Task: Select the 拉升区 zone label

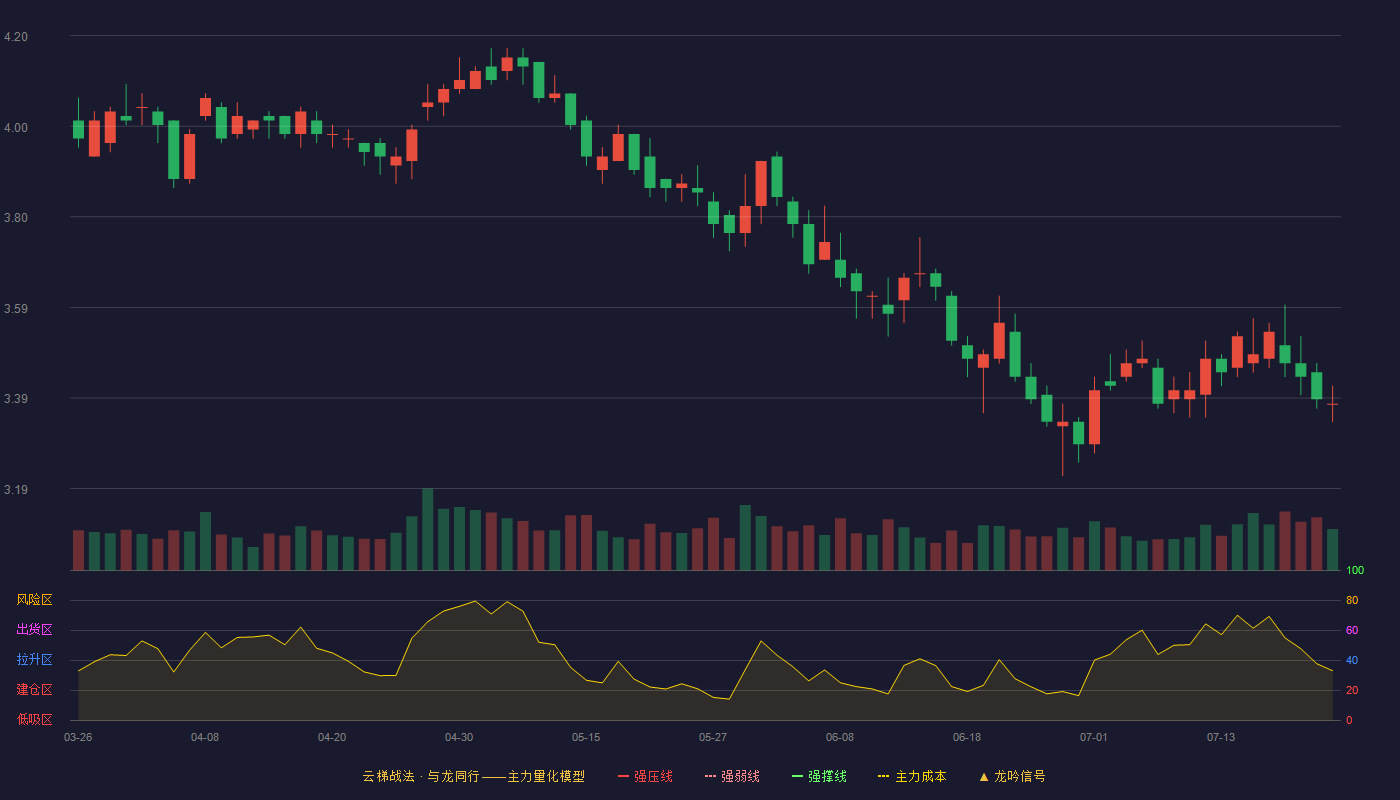Action: pyautogui.click(x=34, y=660)
